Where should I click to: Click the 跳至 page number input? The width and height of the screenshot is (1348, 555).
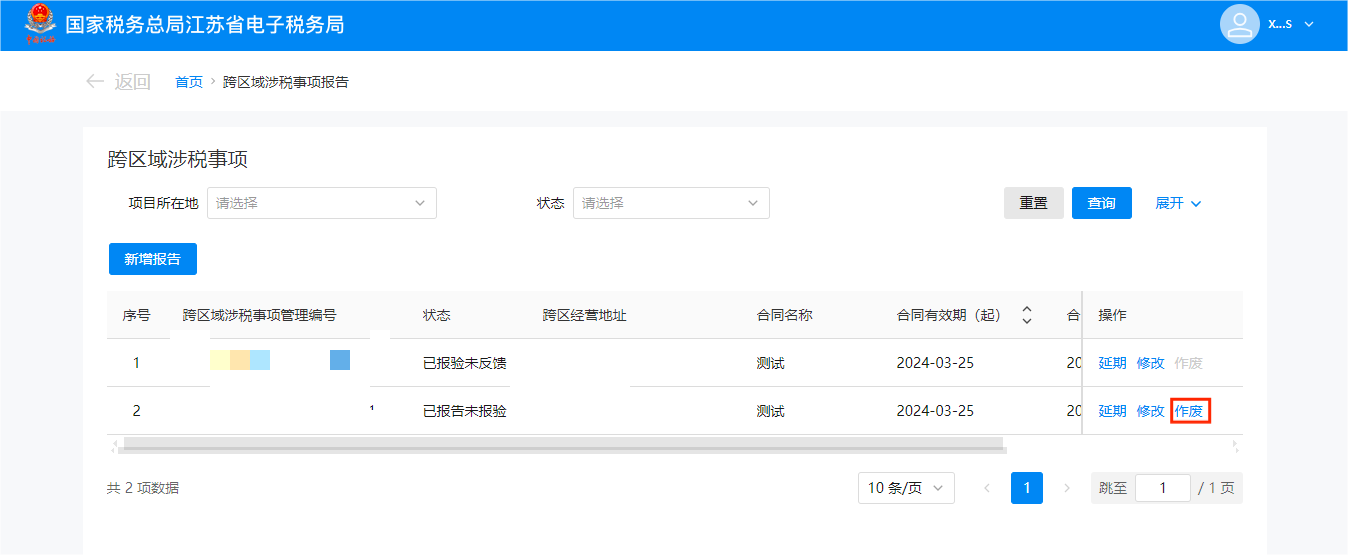click(x=1162, y=488)
